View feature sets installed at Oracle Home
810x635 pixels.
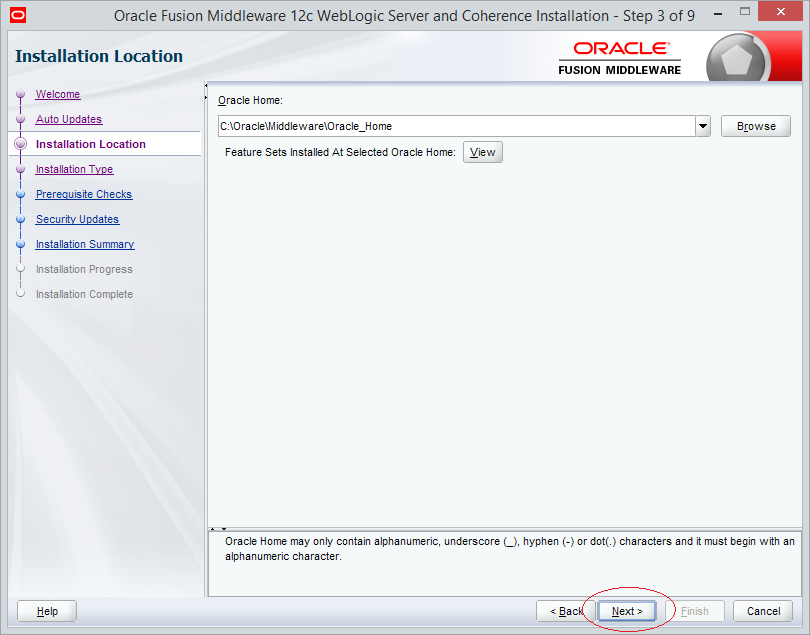tap(482, 152)
